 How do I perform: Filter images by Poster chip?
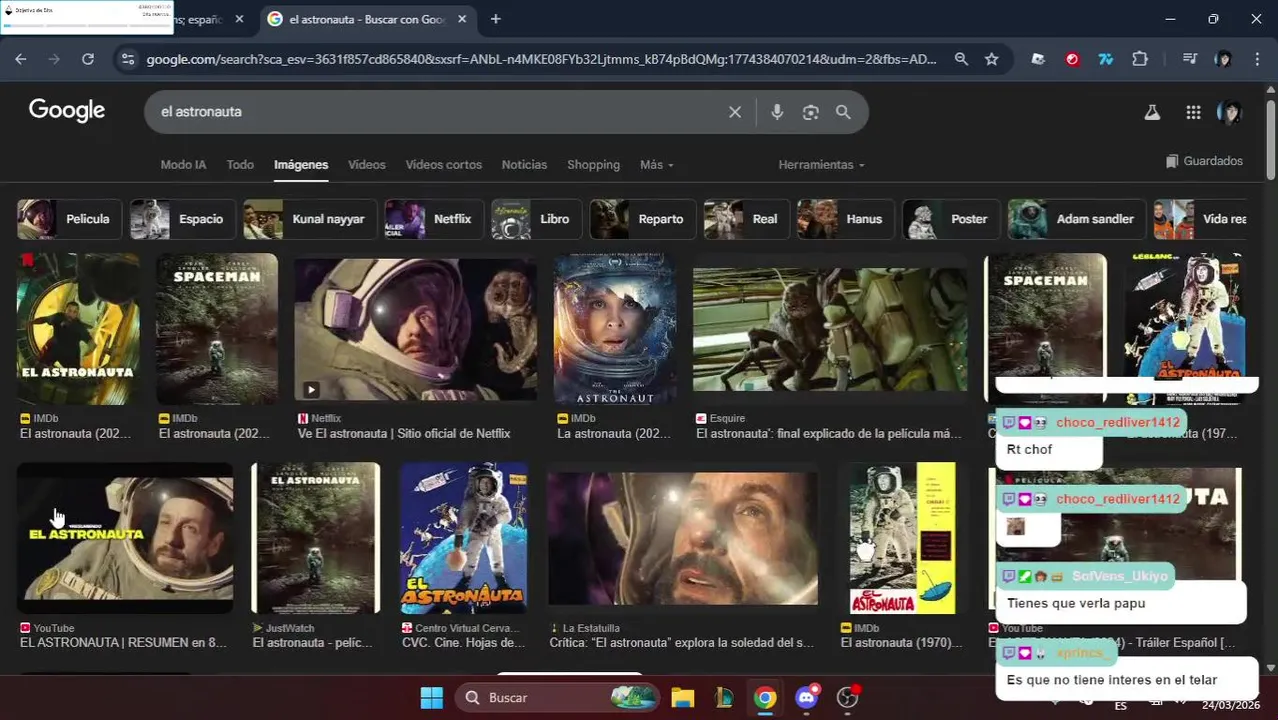coord(951,219)
